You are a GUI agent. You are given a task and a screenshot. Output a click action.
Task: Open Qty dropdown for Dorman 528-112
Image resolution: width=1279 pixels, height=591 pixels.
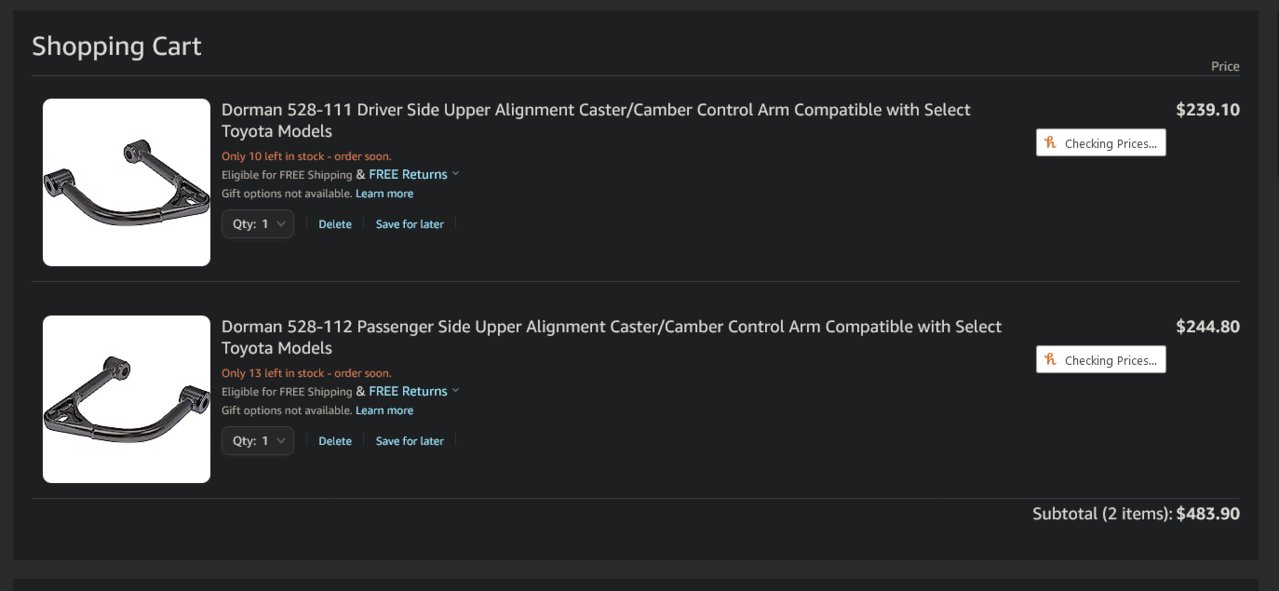point(258,441)
